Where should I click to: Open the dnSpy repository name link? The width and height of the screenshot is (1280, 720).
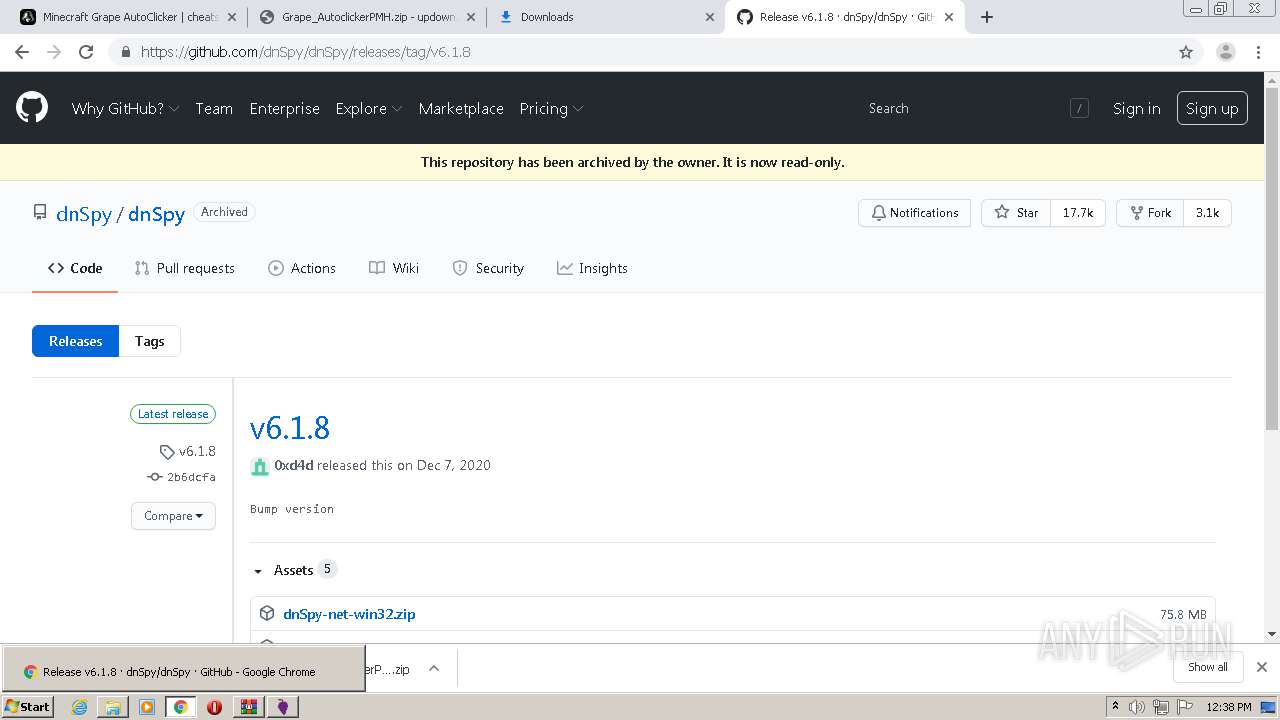[x=156, y=214]
